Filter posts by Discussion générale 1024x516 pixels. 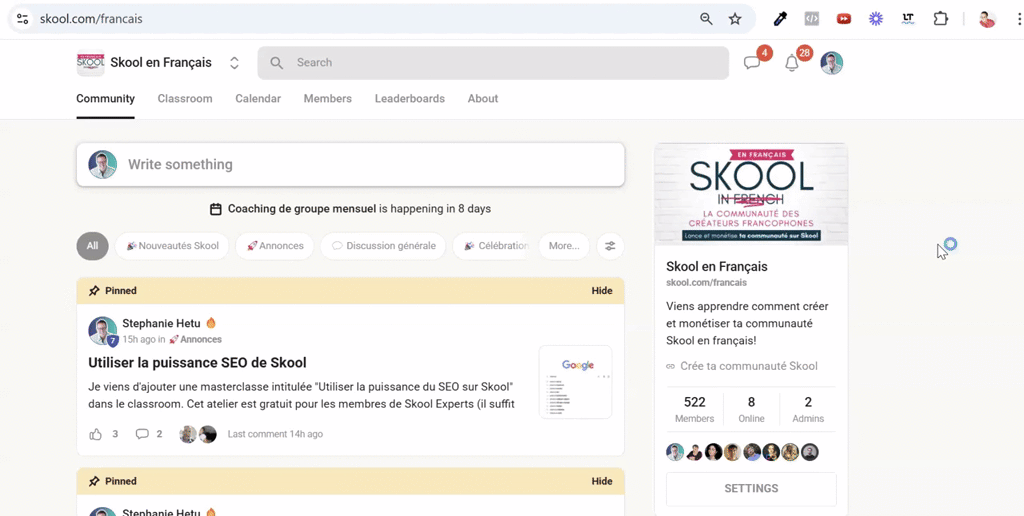coord(383,246)
